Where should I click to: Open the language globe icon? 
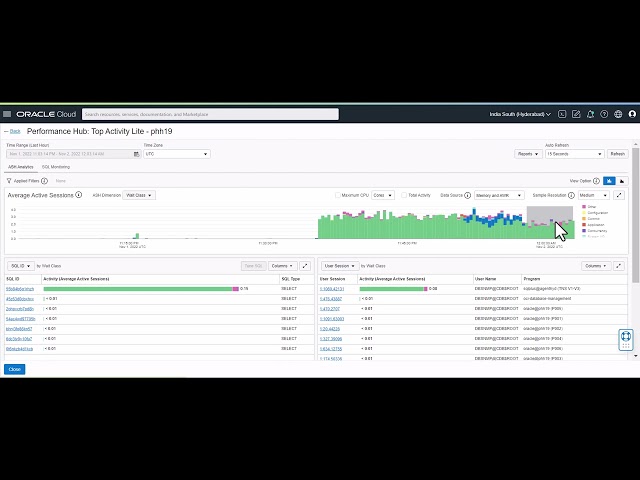618,114
